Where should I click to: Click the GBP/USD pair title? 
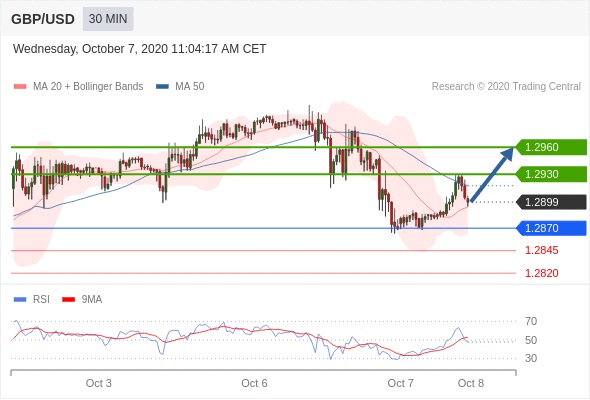(x=43, y=19)
